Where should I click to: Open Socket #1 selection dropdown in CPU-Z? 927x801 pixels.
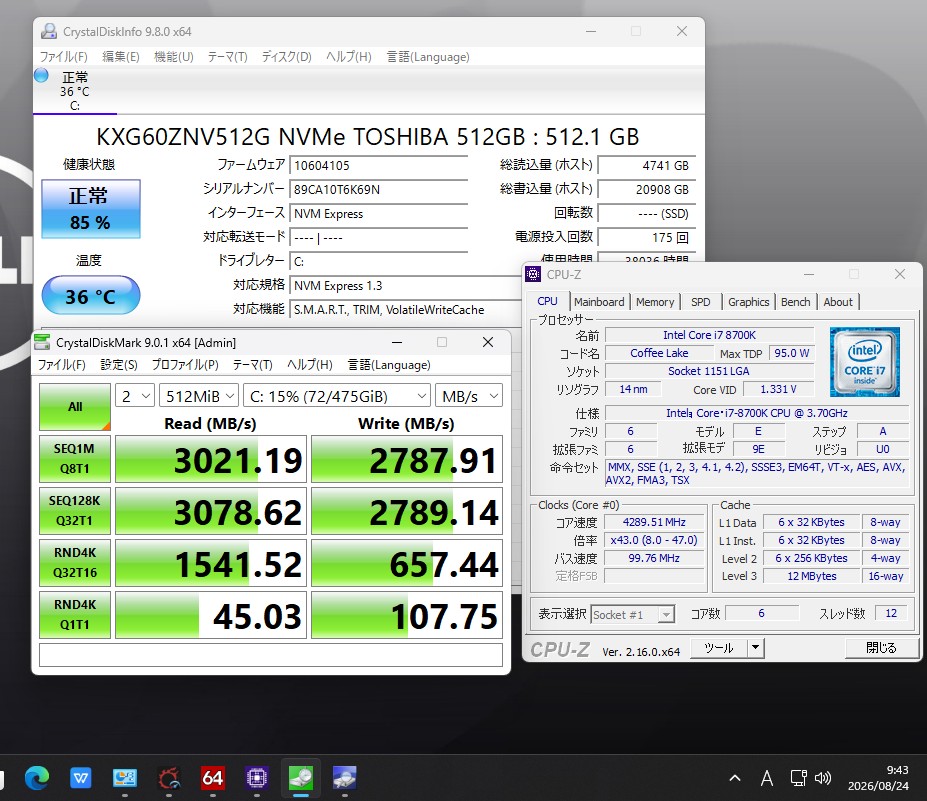[x=633, y=615]
